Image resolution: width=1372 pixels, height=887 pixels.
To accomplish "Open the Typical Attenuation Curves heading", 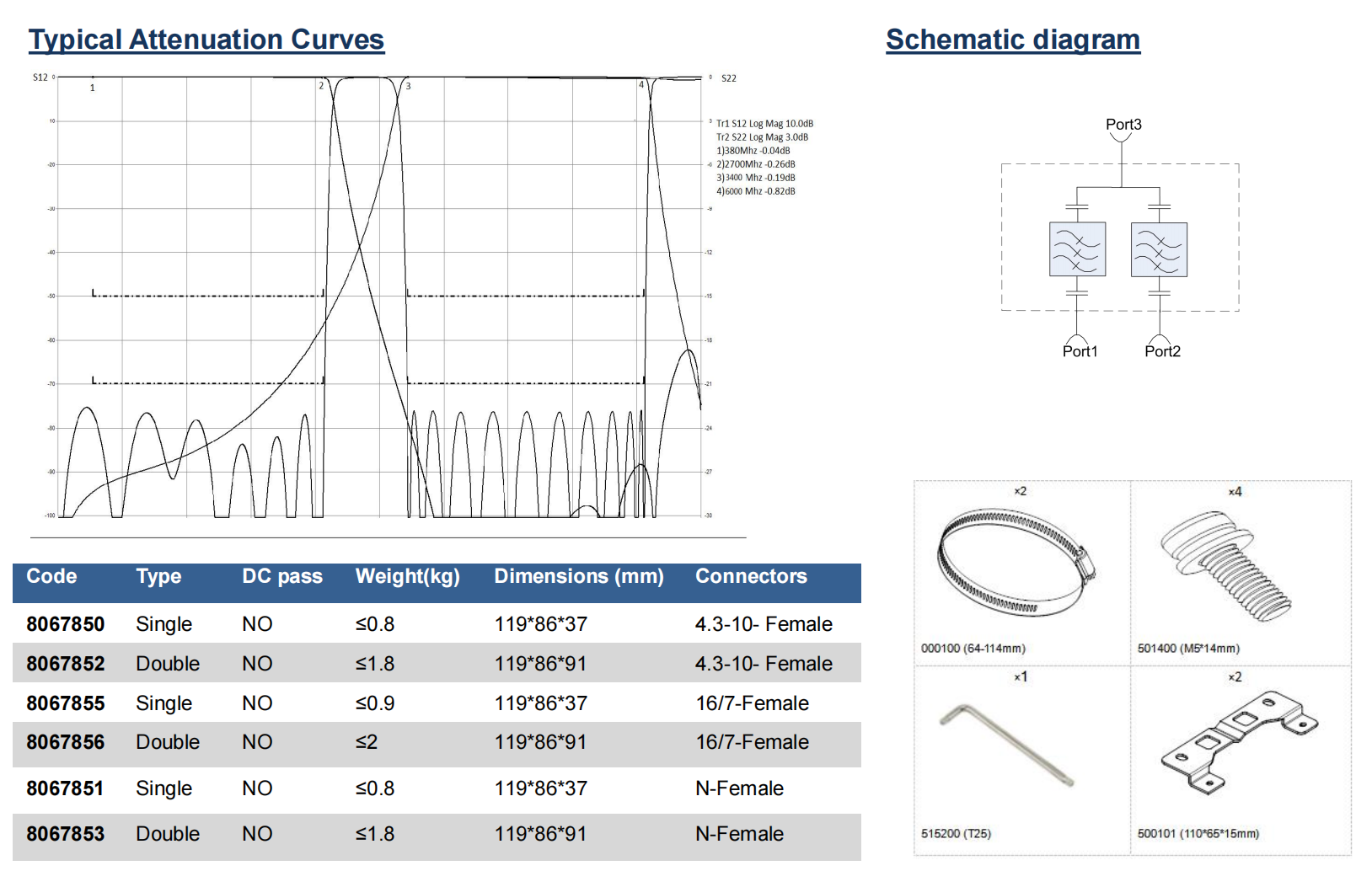I will tap(206, 40).
